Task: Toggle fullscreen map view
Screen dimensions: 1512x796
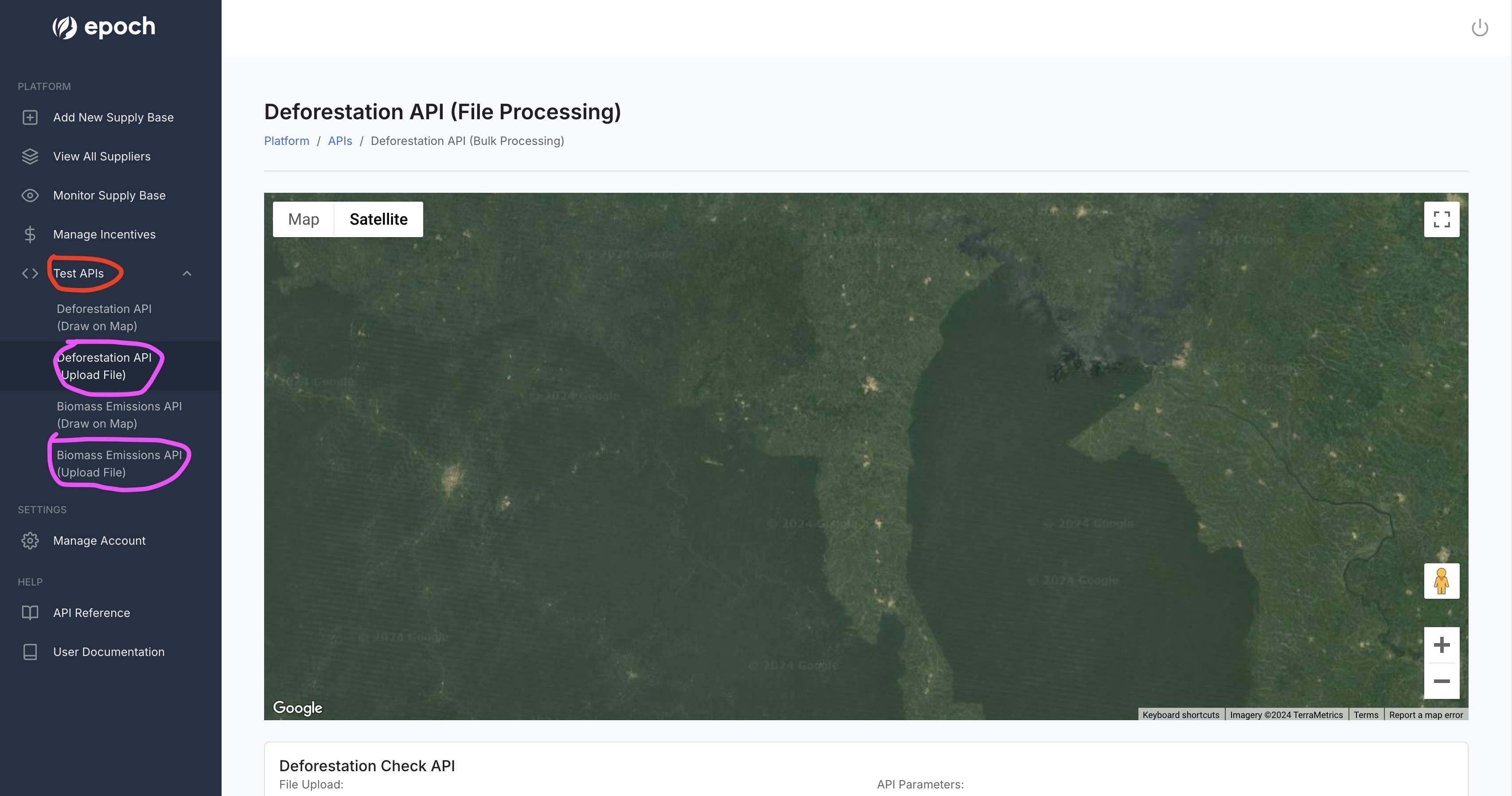Action: coord(1441,219)
